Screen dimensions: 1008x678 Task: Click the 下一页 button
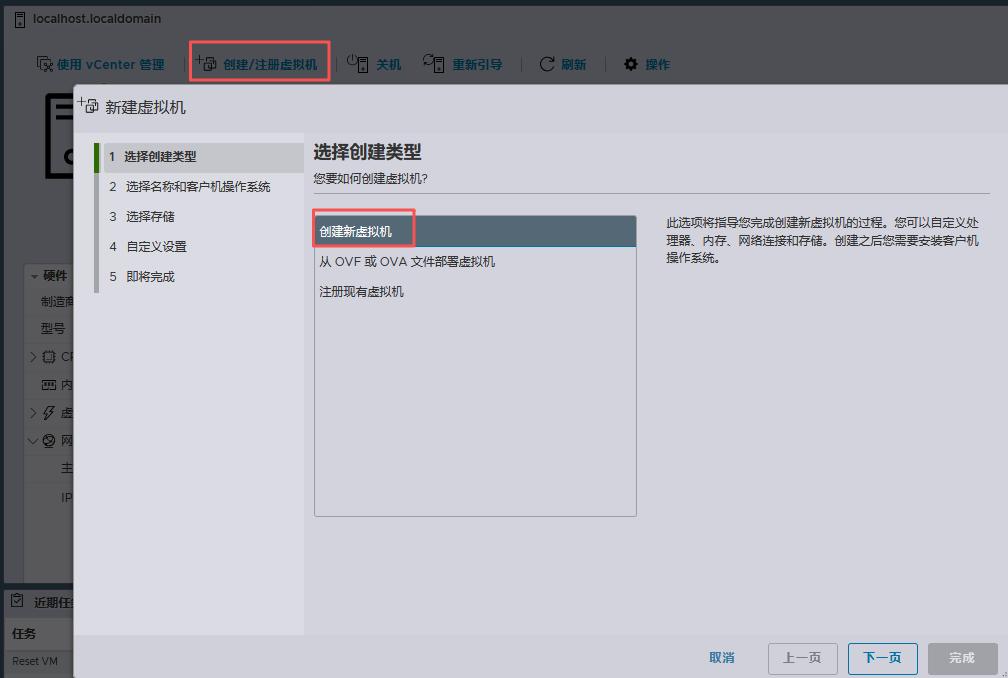881,658
